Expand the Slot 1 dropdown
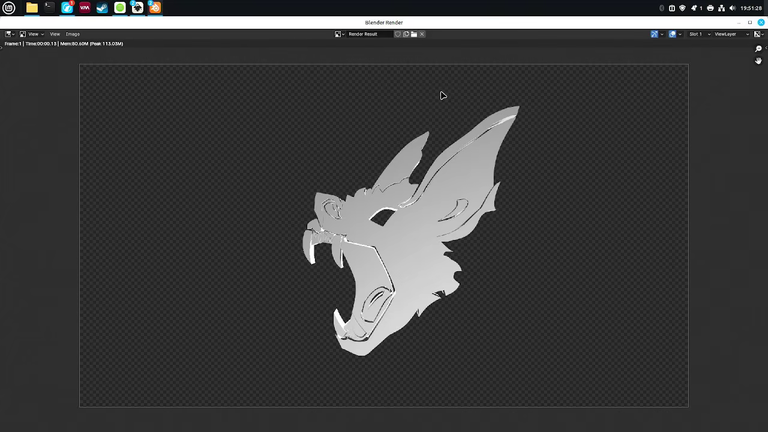The width and height of the screenshot is (768, 432). pos(699,34)
